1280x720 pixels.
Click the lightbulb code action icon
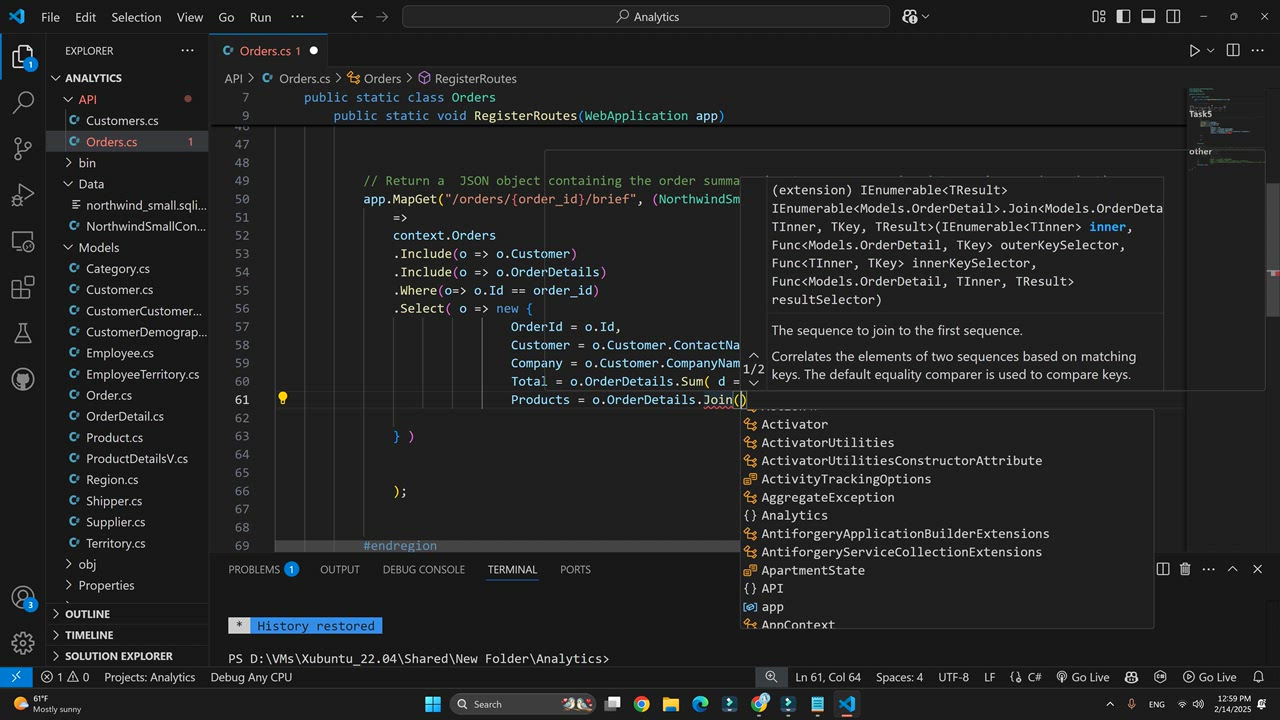click(283, 399)
